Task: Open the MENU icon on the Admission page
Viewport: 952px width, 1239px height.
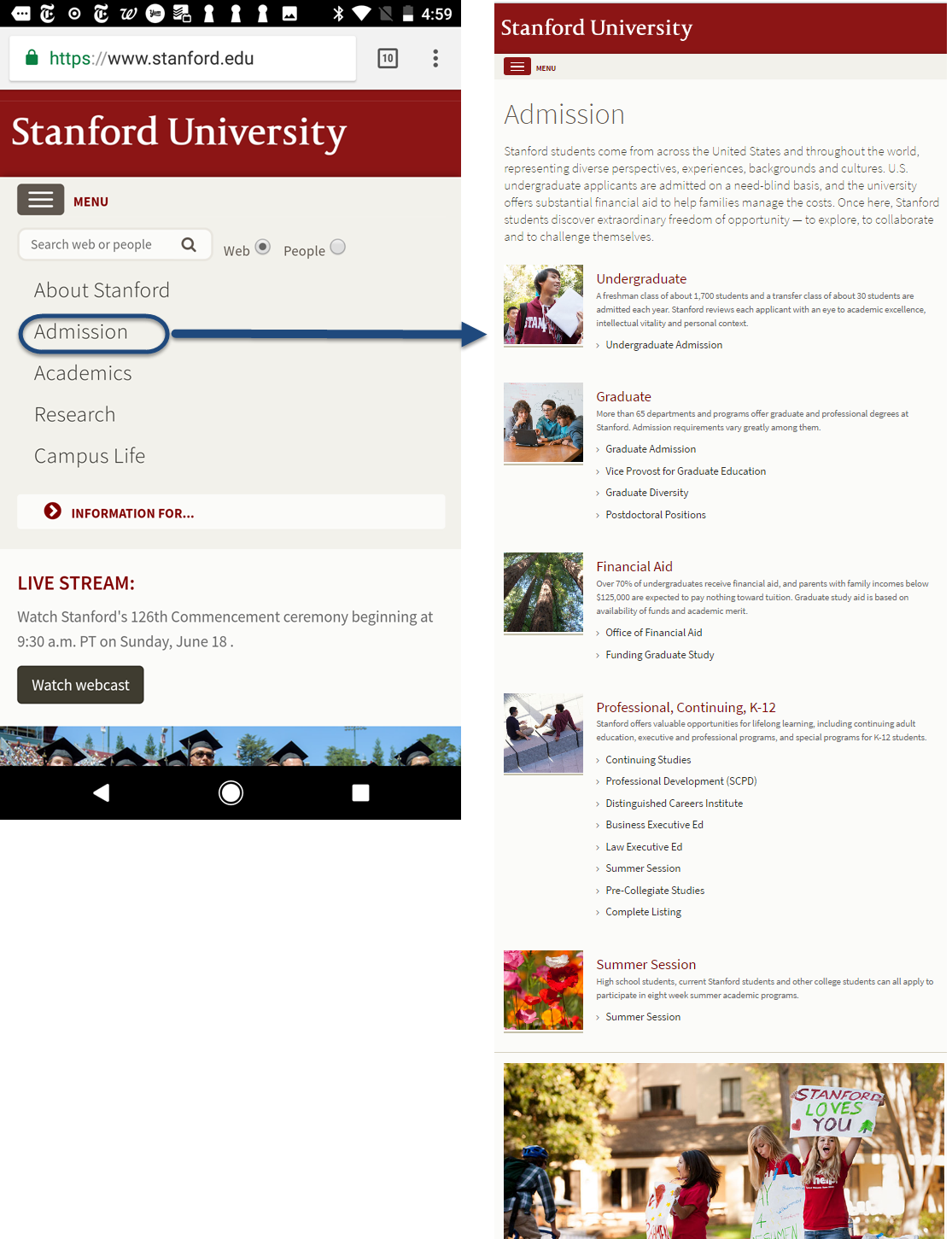Action: point(517,66)
